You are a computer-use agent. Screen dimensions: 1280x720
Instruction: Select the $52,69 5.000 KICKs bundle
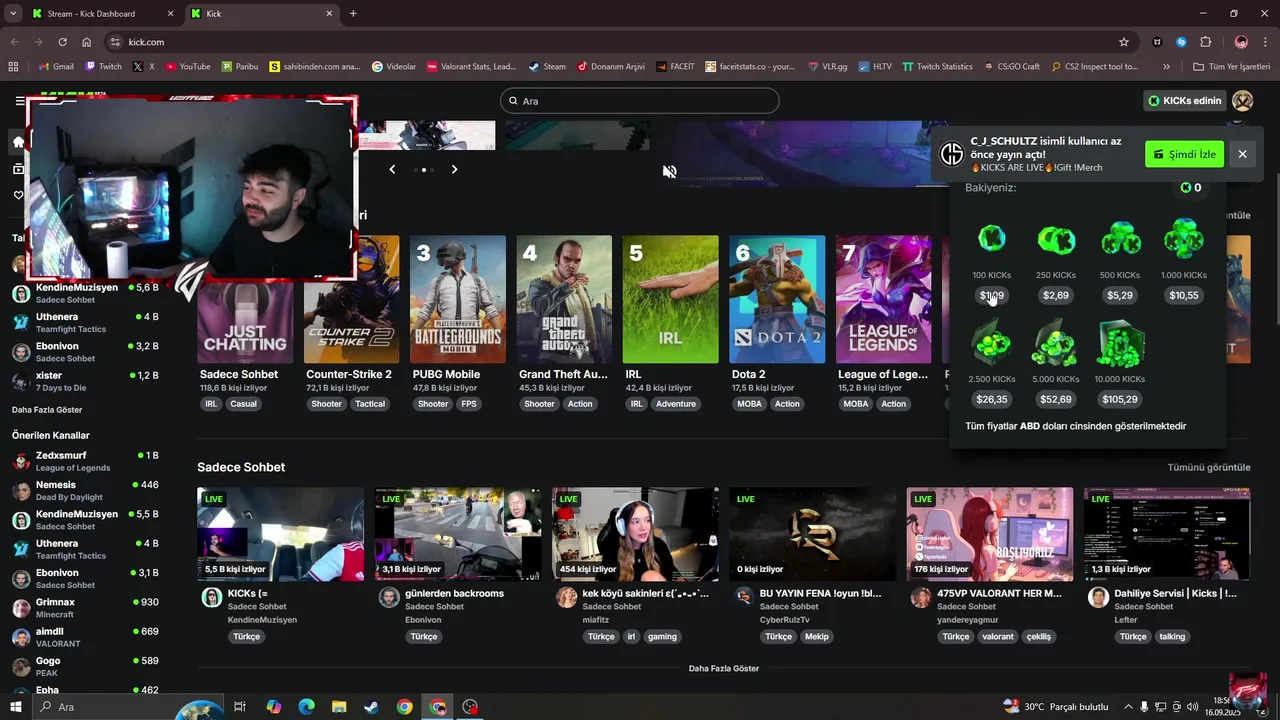click(1056, 399)
